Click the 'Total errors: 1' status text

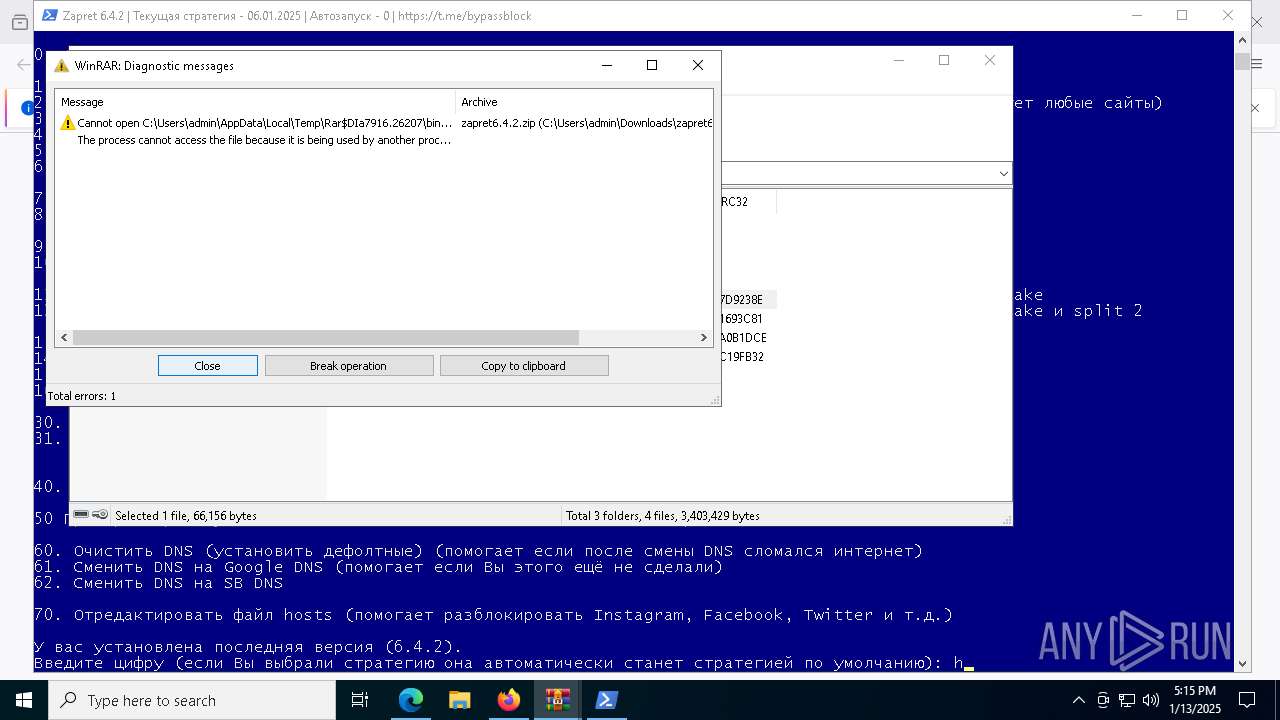coord(82,396)
